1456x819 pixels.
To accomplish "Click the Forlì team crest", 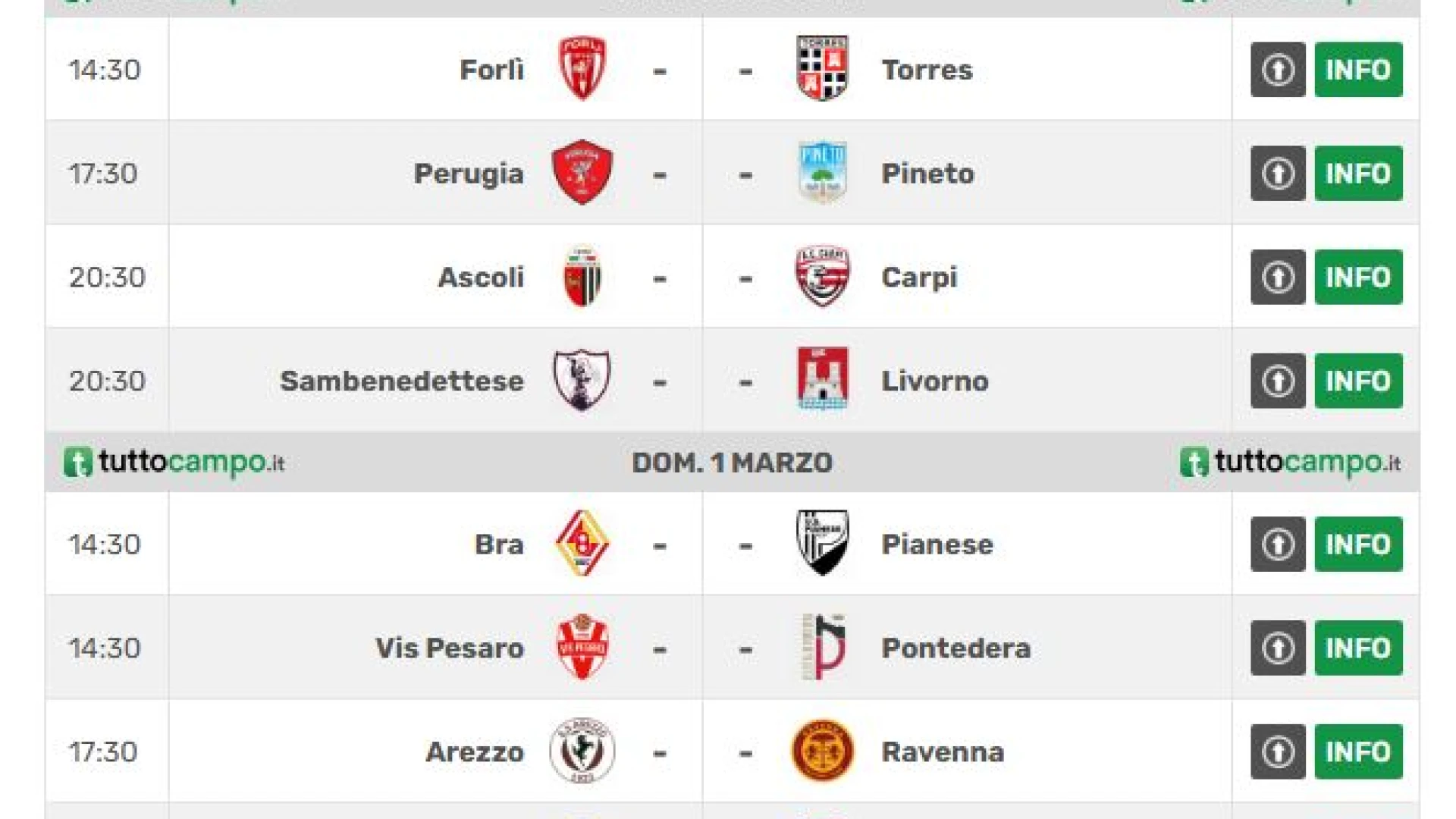I will [582, 69].
